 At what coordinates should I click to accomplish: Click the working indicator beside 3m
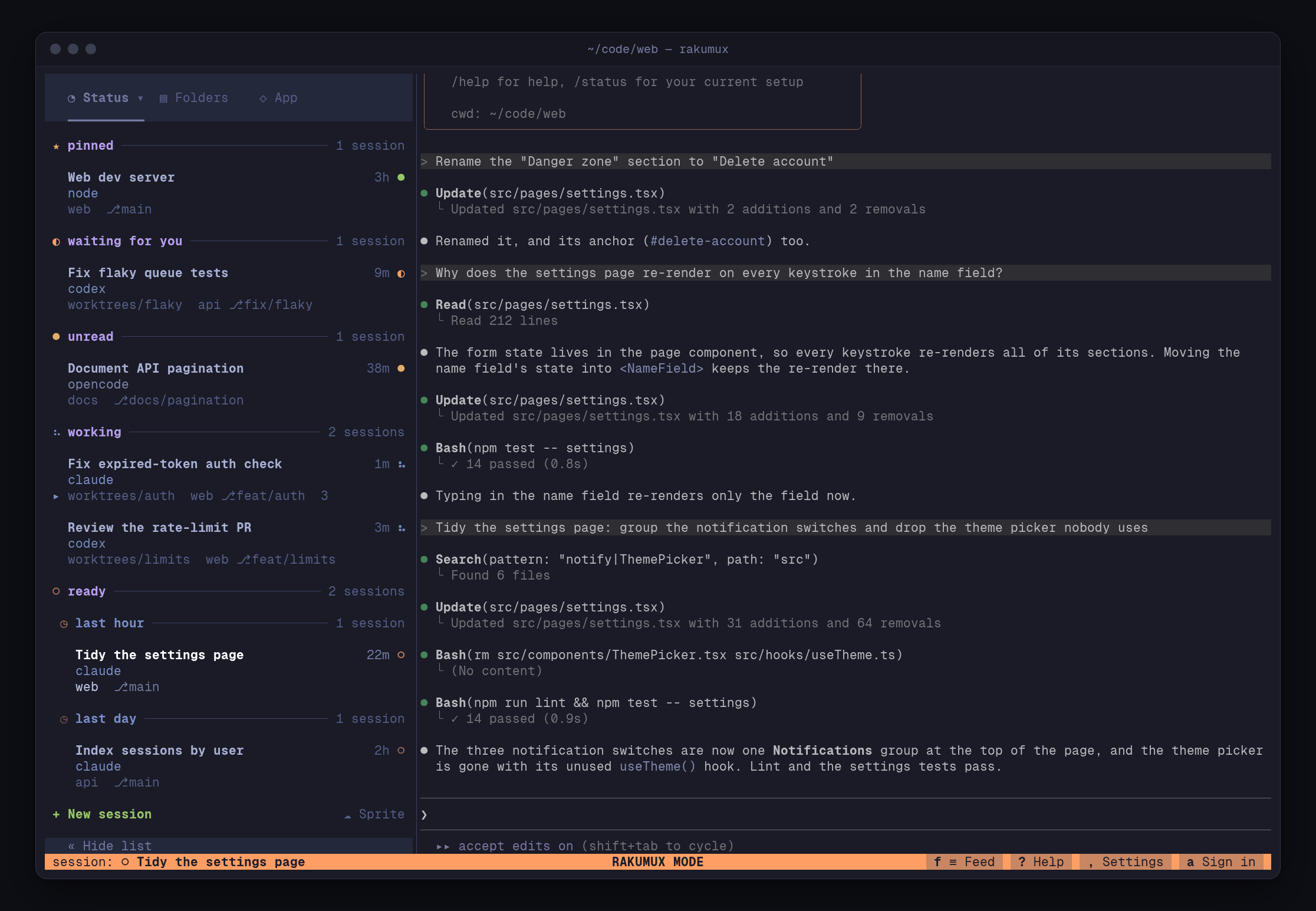[402, 528]
